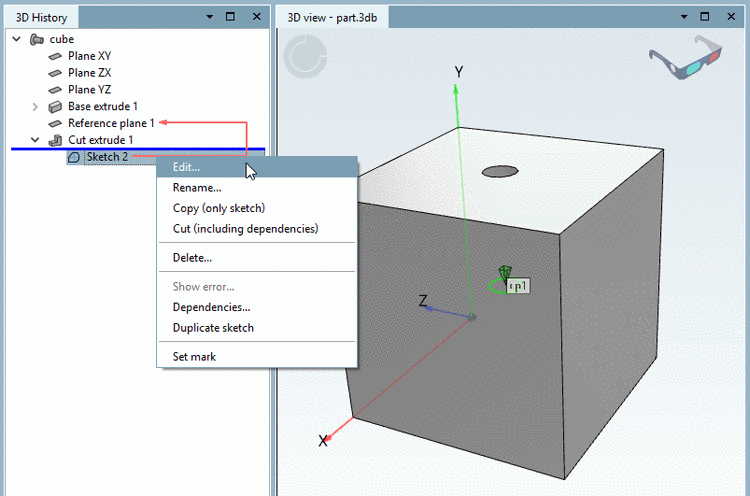The height and width of the screenshot is (496, 750).
Task: Click the hole on the cube's top face
Action: 500,171
